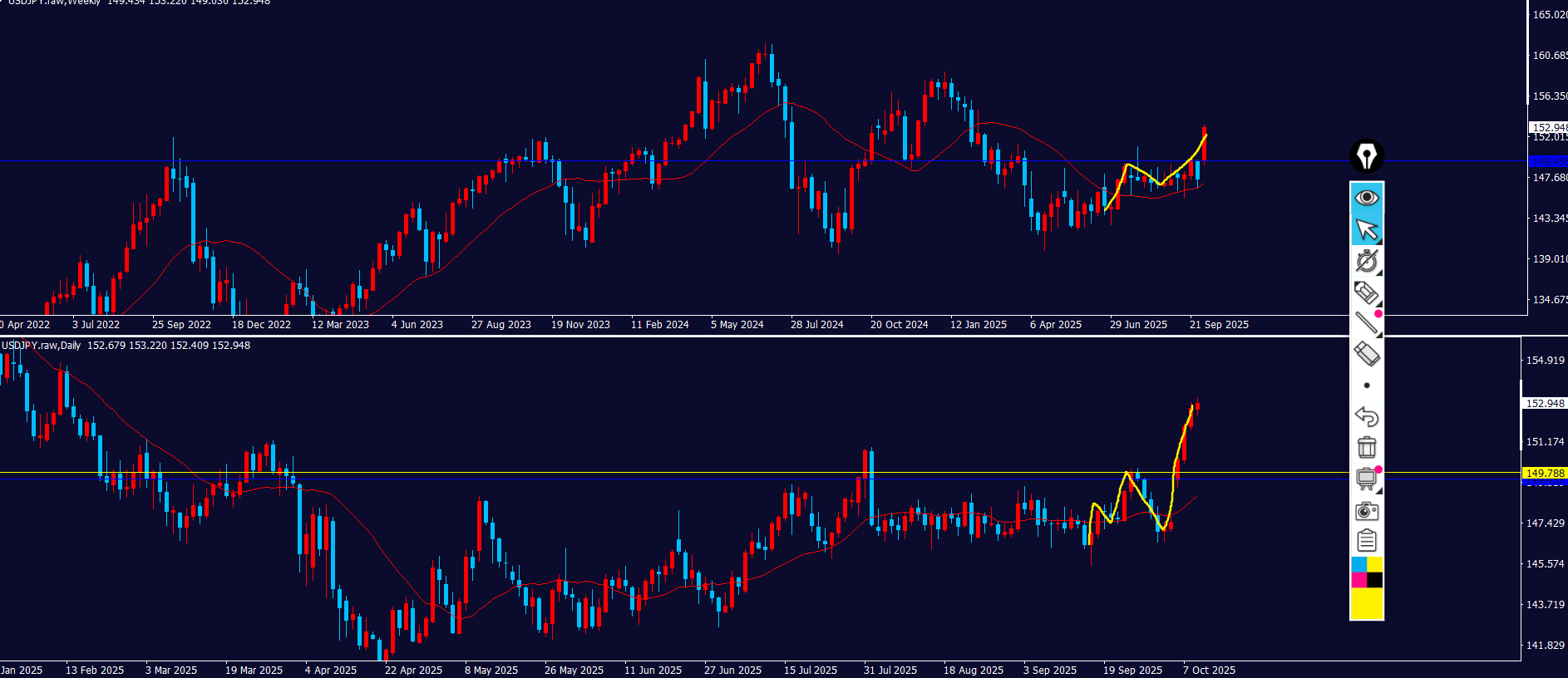Image resolution: width=1568 pixels, height=678 pixels.
Task: Open the whiteboard easel tool
Action: coord(1366,479)
